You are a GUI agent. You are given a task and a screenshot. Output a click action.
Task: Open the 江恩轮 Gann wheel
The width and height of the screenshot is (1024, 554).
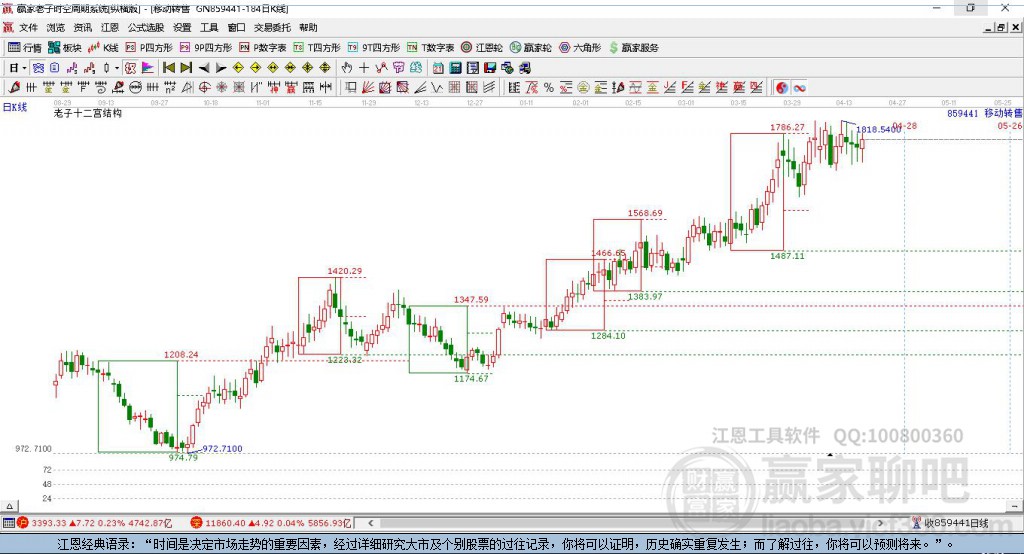tap(482, 48)
